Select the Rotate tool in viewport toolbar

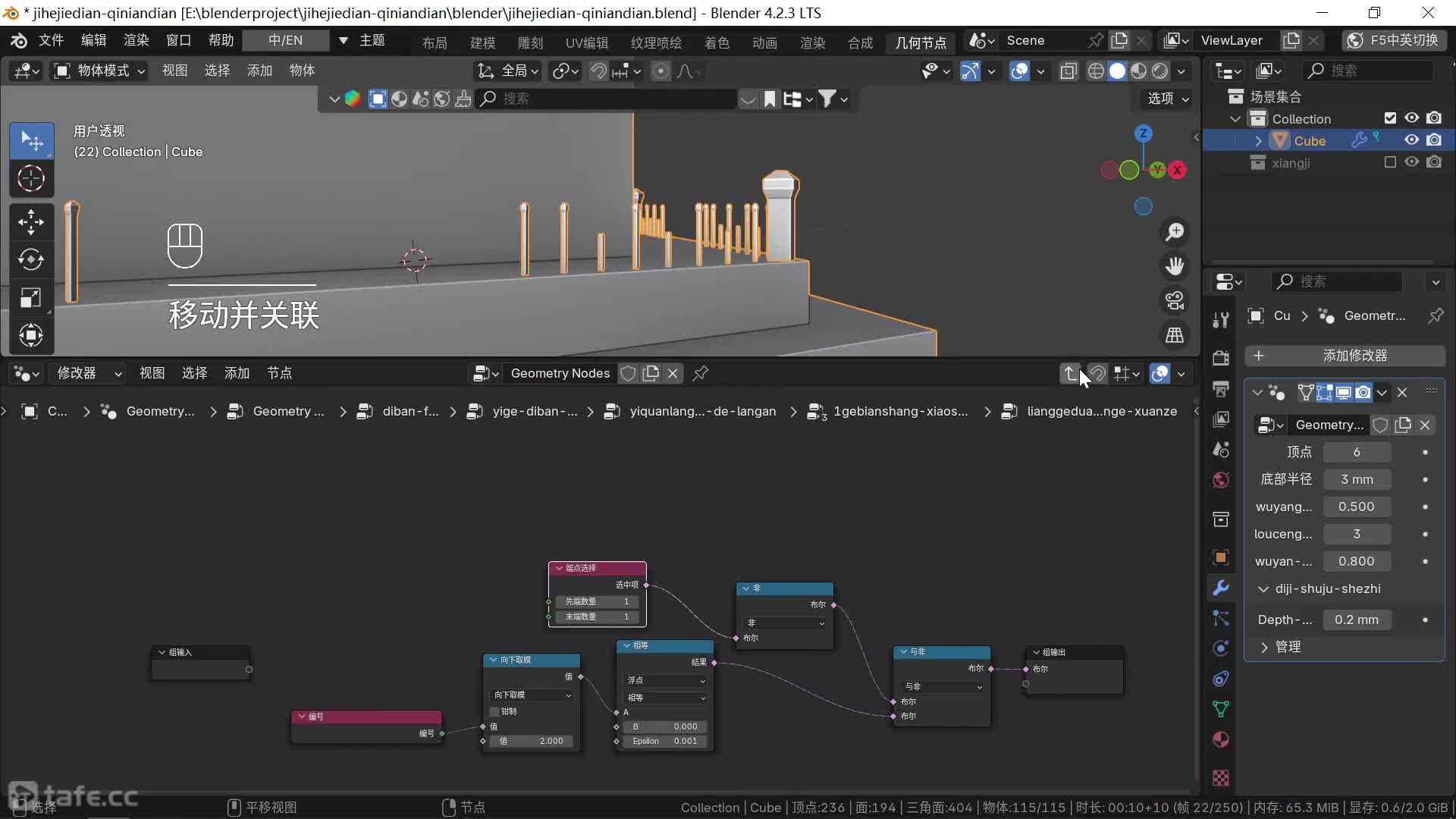30,259
